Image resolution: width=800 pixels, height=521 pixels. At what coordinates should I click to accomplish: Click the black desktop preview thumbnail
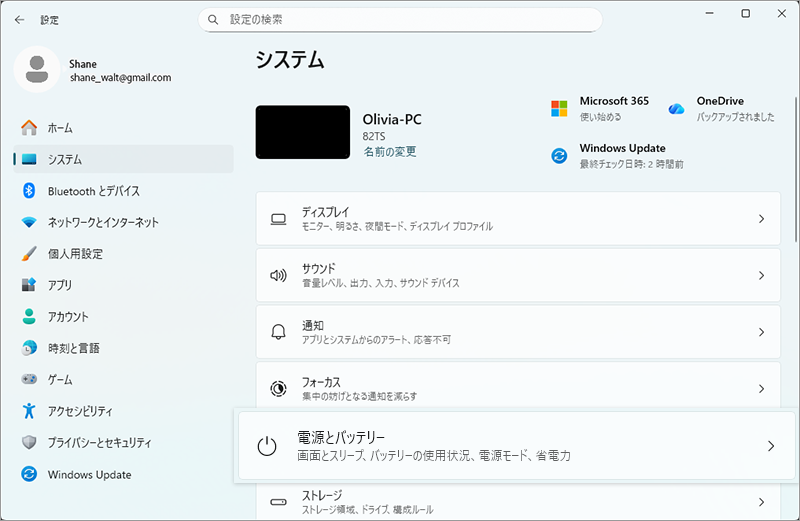coord(303,132)
